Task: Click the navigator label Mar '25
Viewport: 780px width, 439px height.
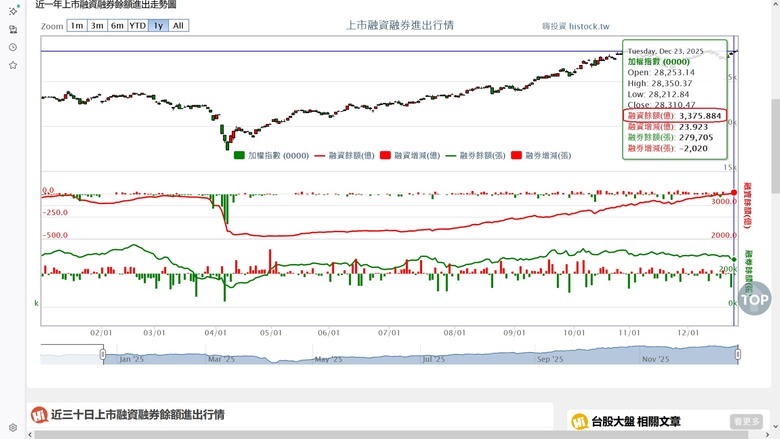Action: 221,359
